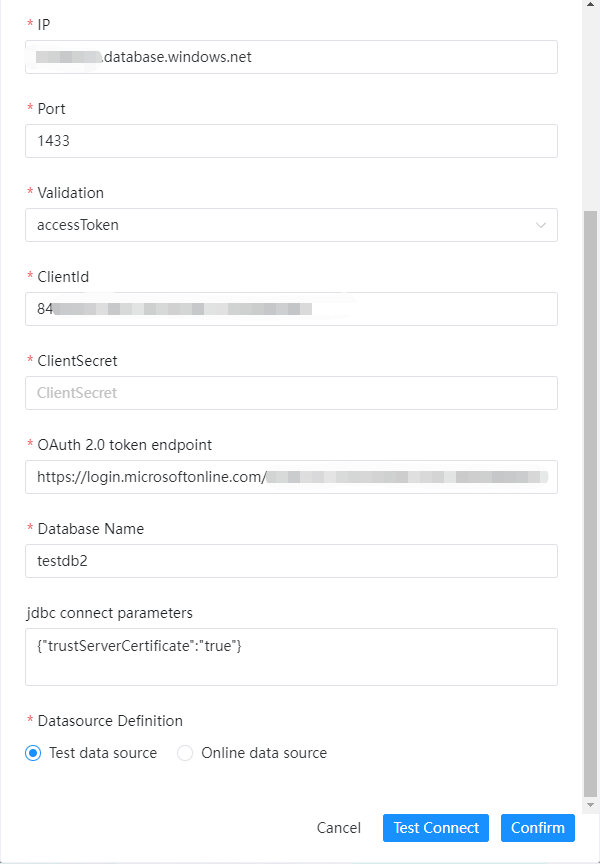Viewport: 600px width, 864px height.
Task: Select the Online data source radio button
Action: [185, 753]
